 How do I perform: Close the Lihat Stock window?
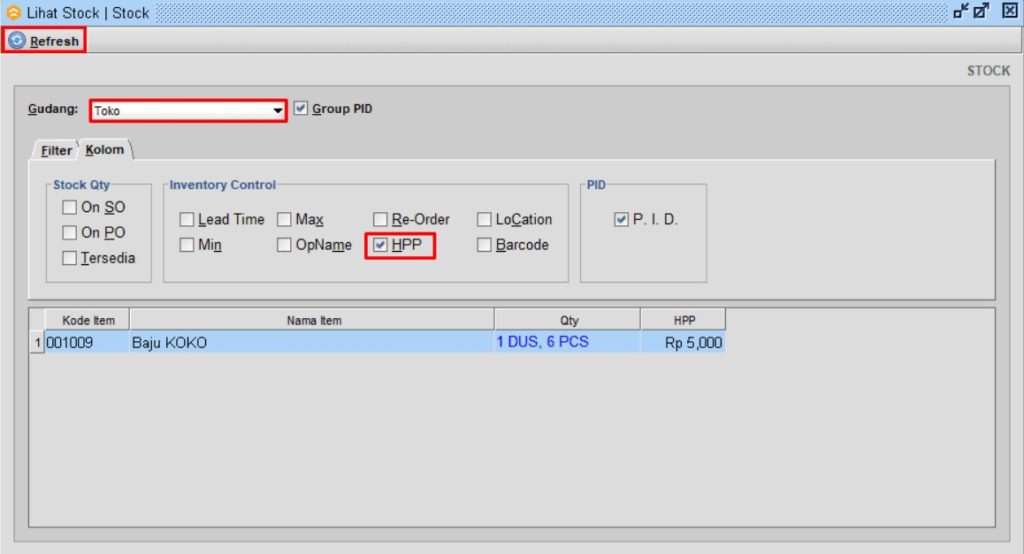point(1009,11)
